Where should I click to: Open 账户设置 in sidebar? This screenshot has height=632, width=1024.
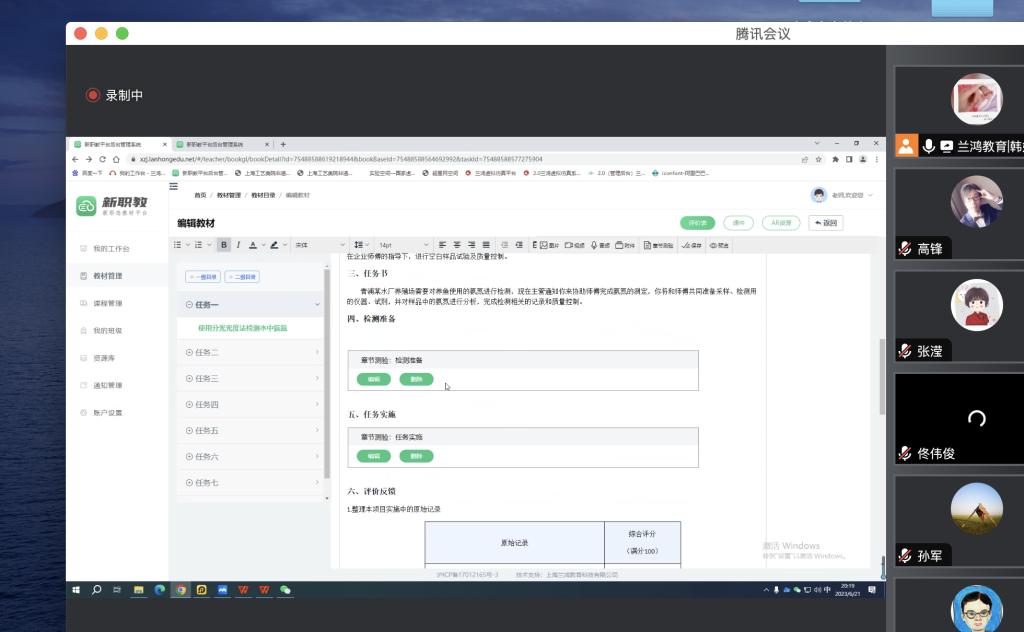click(x=108, y=413)
